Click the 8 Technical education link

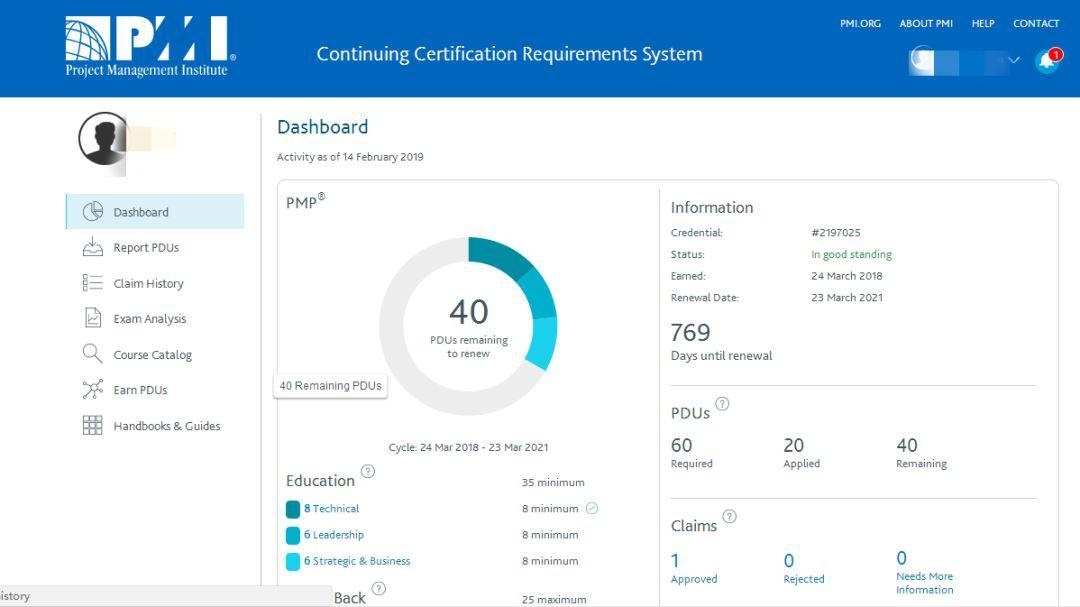click(331, 509)
